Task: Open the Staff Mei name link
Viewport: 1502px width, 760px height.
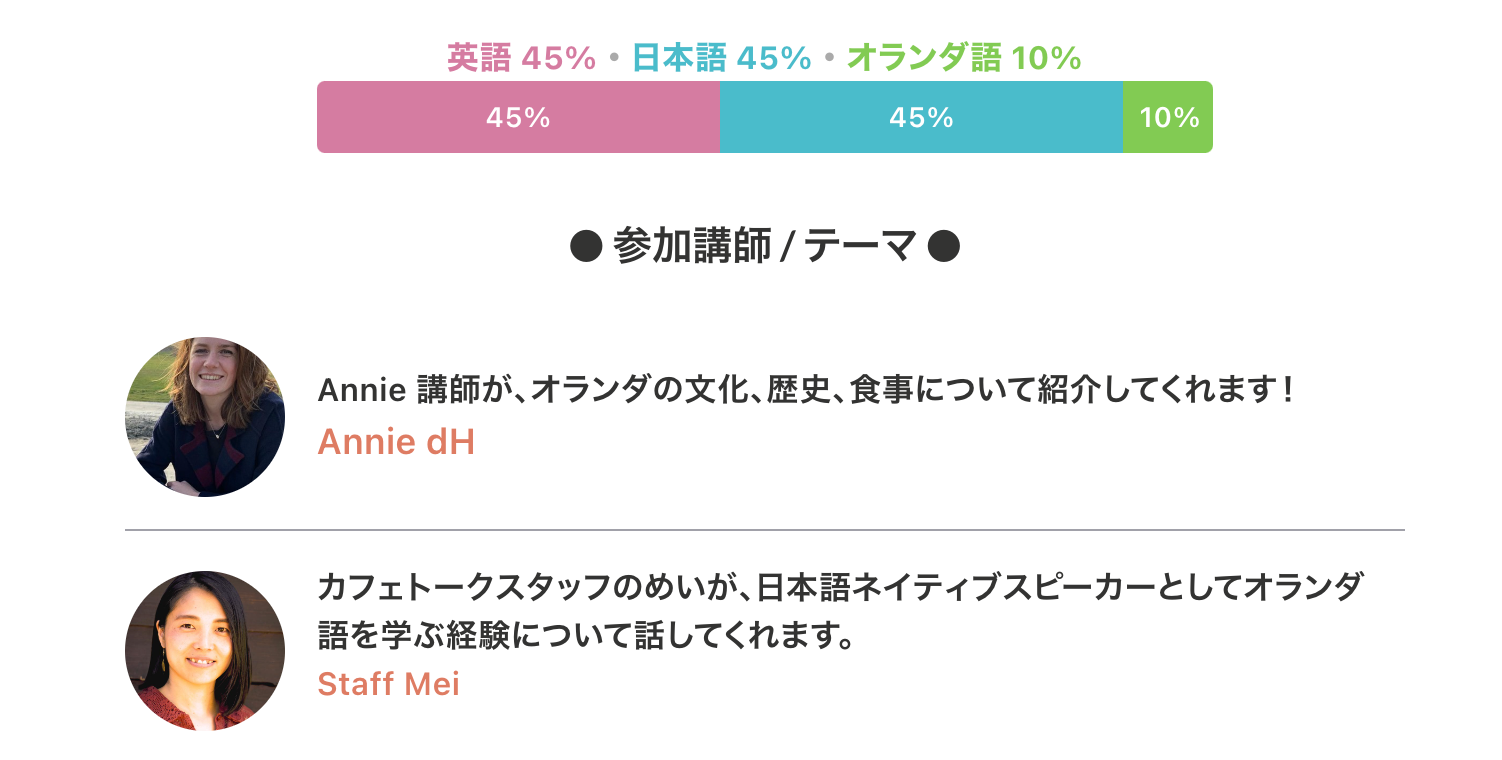Action: (x=388, y=684)
